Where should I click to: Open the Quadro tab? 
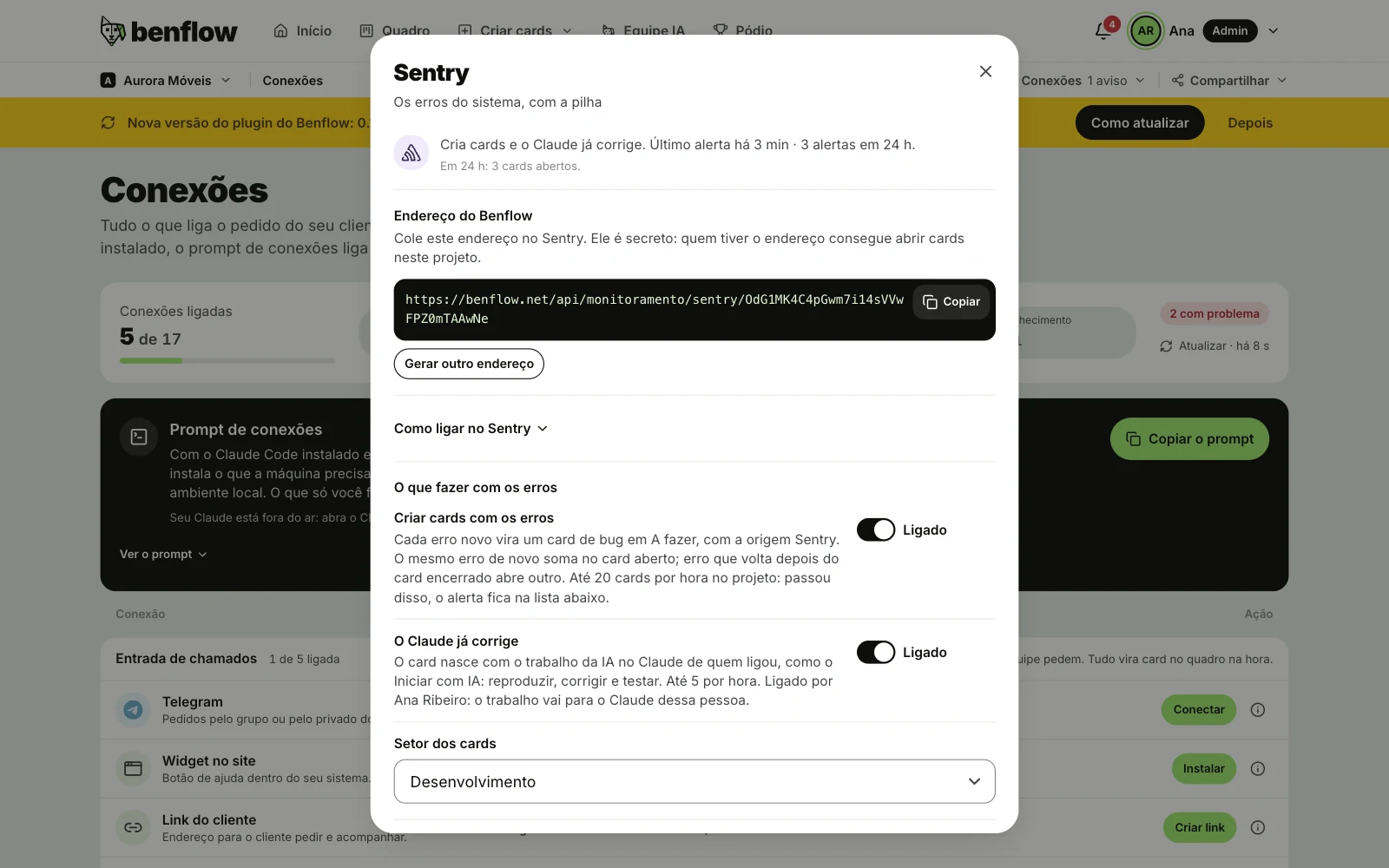pyautogui.click(x=395, y=30)
